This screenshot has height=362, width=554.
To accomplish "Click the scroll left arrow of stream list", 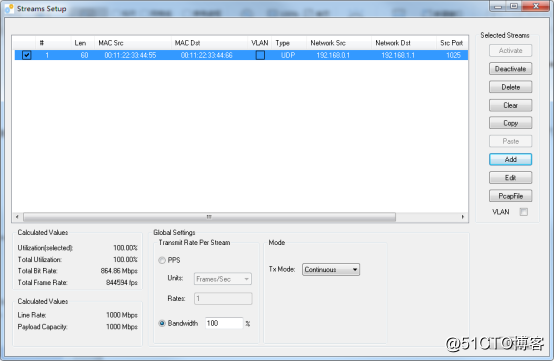I will pyautogui.click(x=17, y=217).
